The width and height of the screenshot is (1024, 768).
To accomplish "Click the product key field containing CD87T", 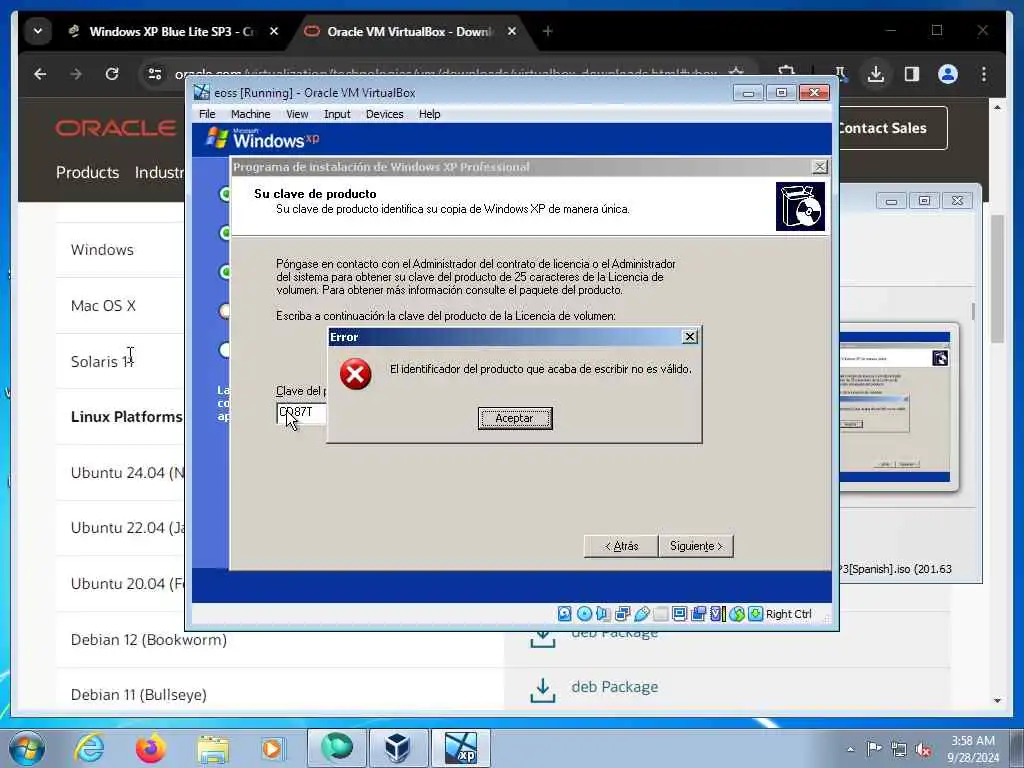I will click(301, 413).
